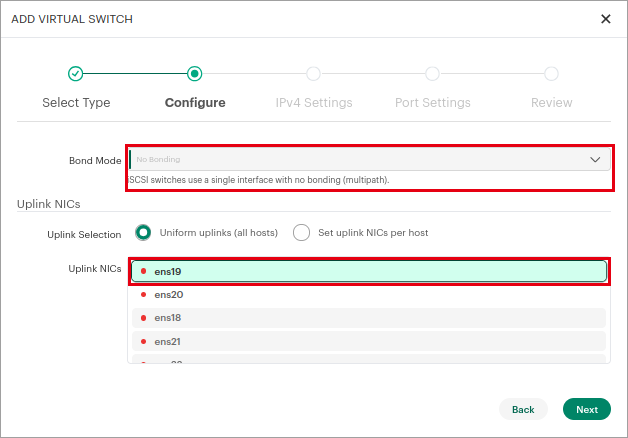Click the Back button
Viewport: 628px width, 438px height.
coord(523,409)
